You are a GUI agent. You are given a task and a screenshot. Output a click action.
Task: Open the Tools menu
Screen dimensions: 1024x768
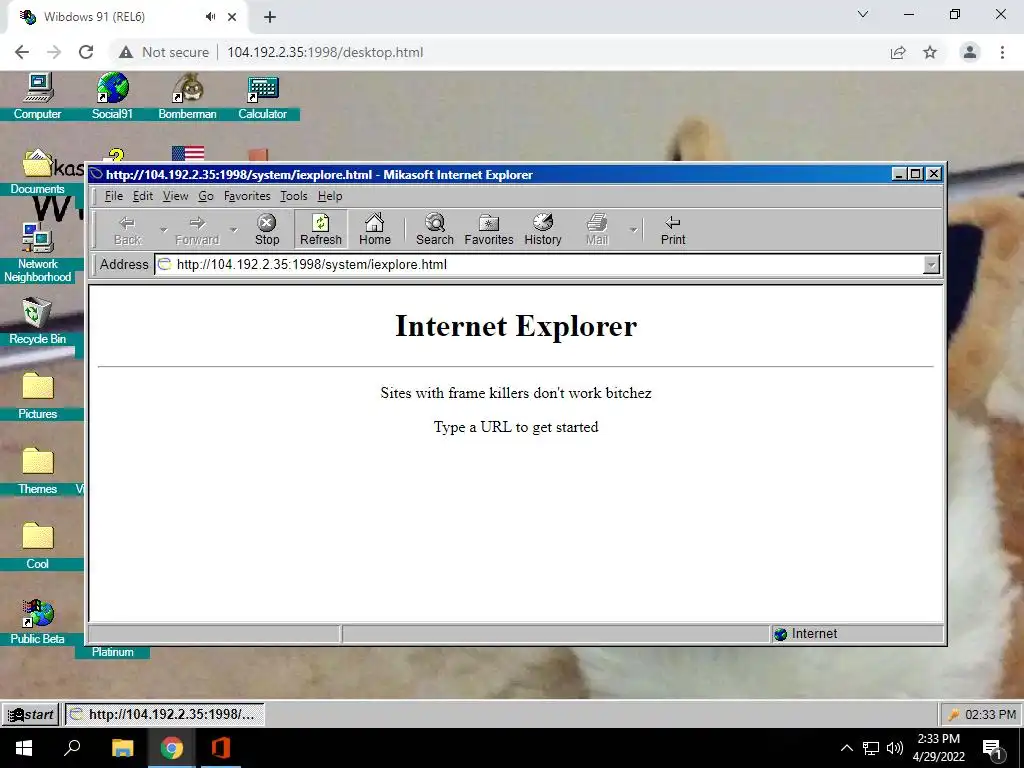[x=293, y=196]
